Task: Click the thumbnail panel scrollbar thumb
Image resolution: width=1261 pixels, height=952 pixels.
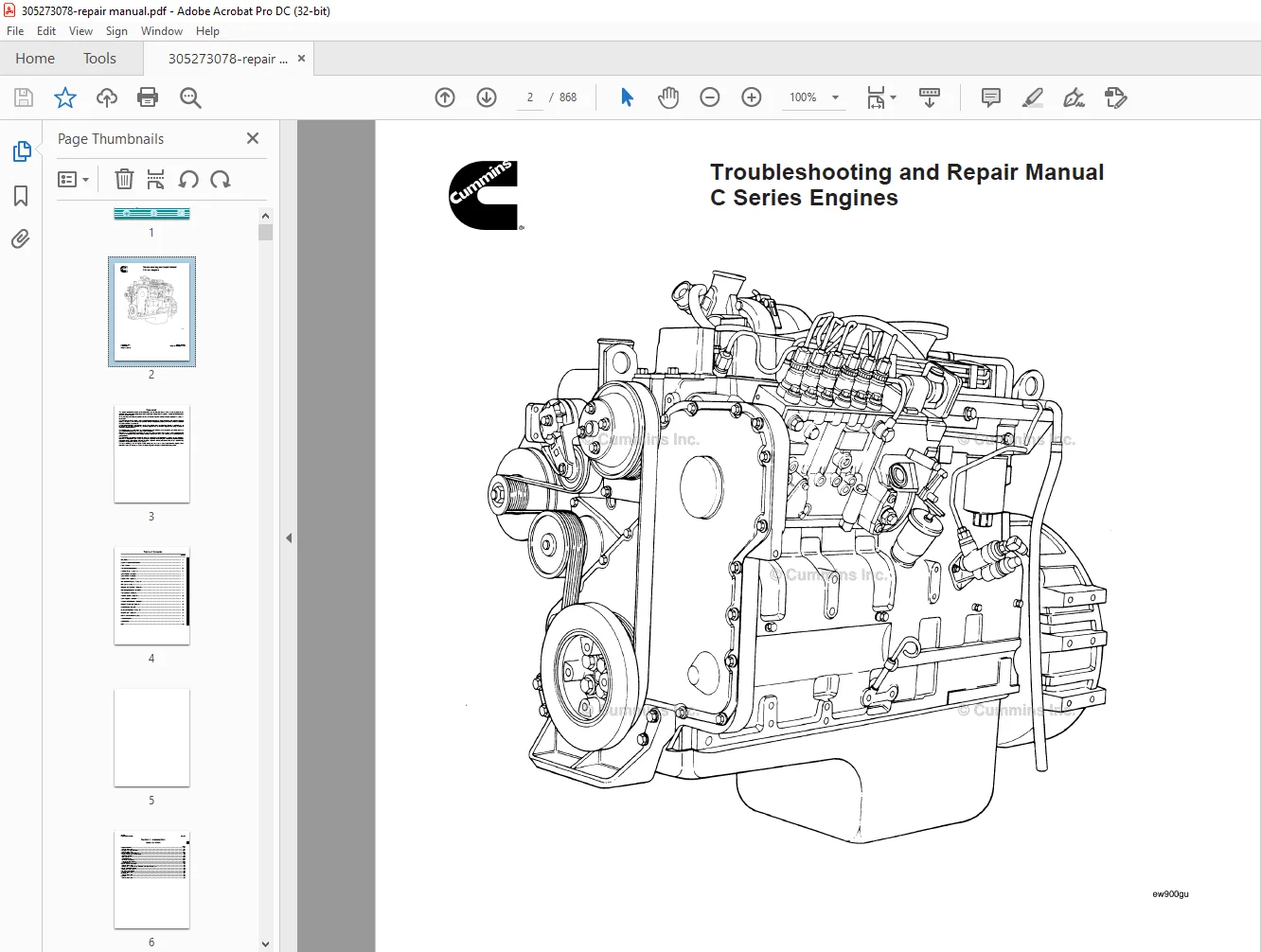Action: click(265, 232)
